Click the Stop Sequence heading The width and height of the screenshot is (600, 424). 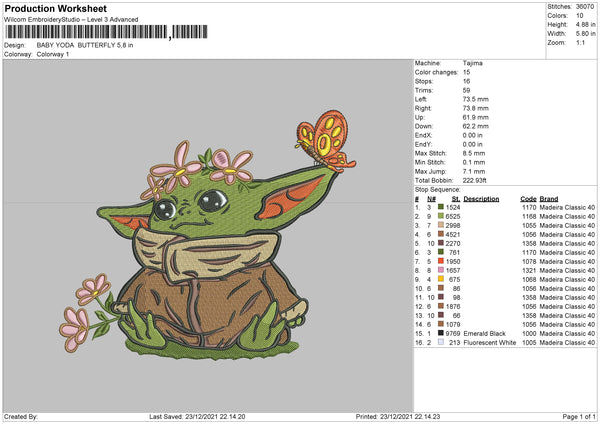438,189
